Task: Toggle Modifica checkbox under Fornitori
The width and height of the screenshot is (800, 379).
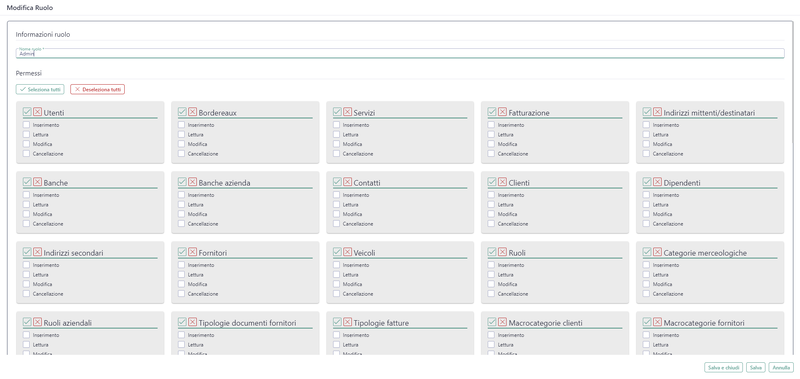Action: click(x=181, y=284)
